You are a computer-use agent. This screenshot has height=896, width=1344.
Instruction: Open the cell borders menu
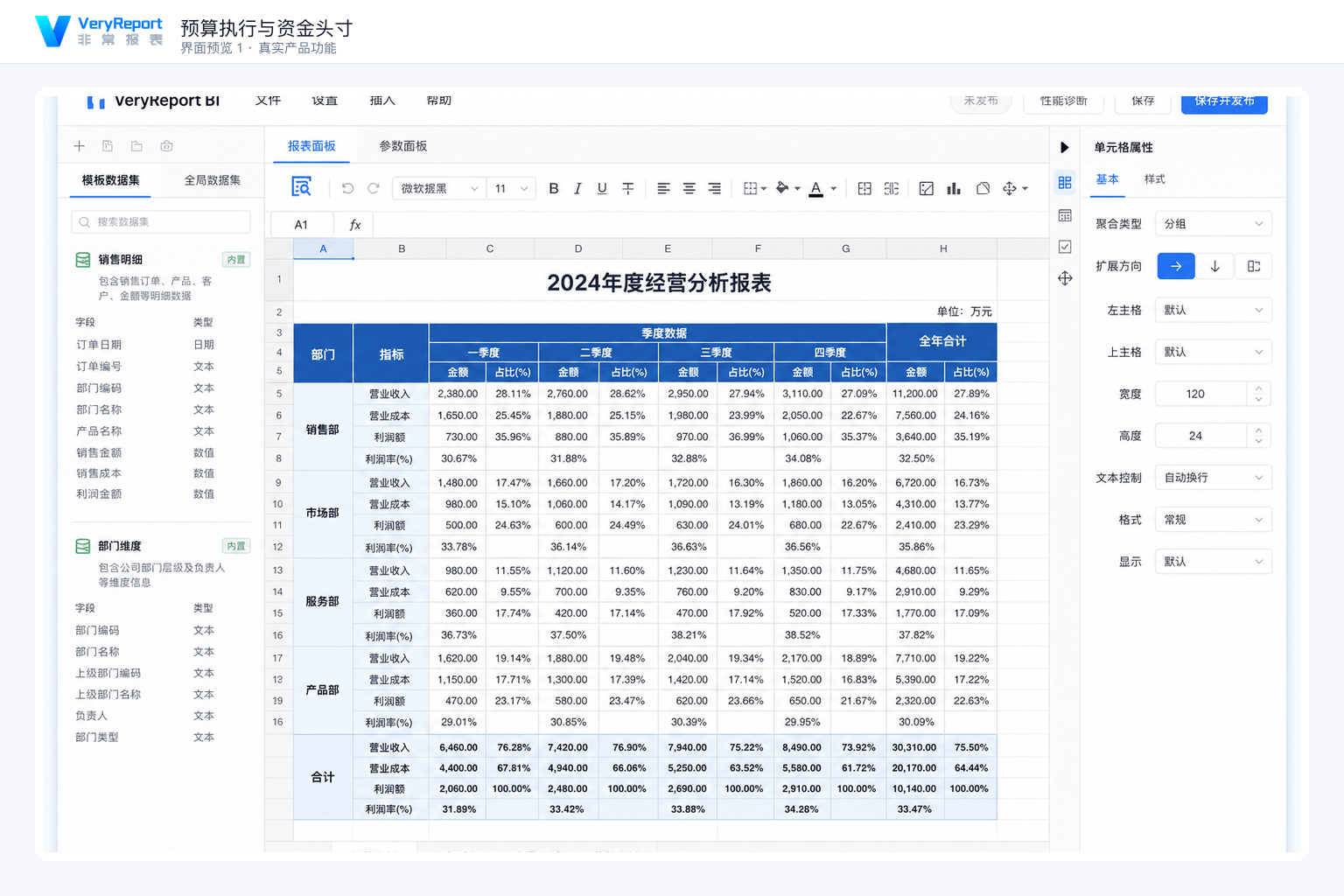[754, 188]
